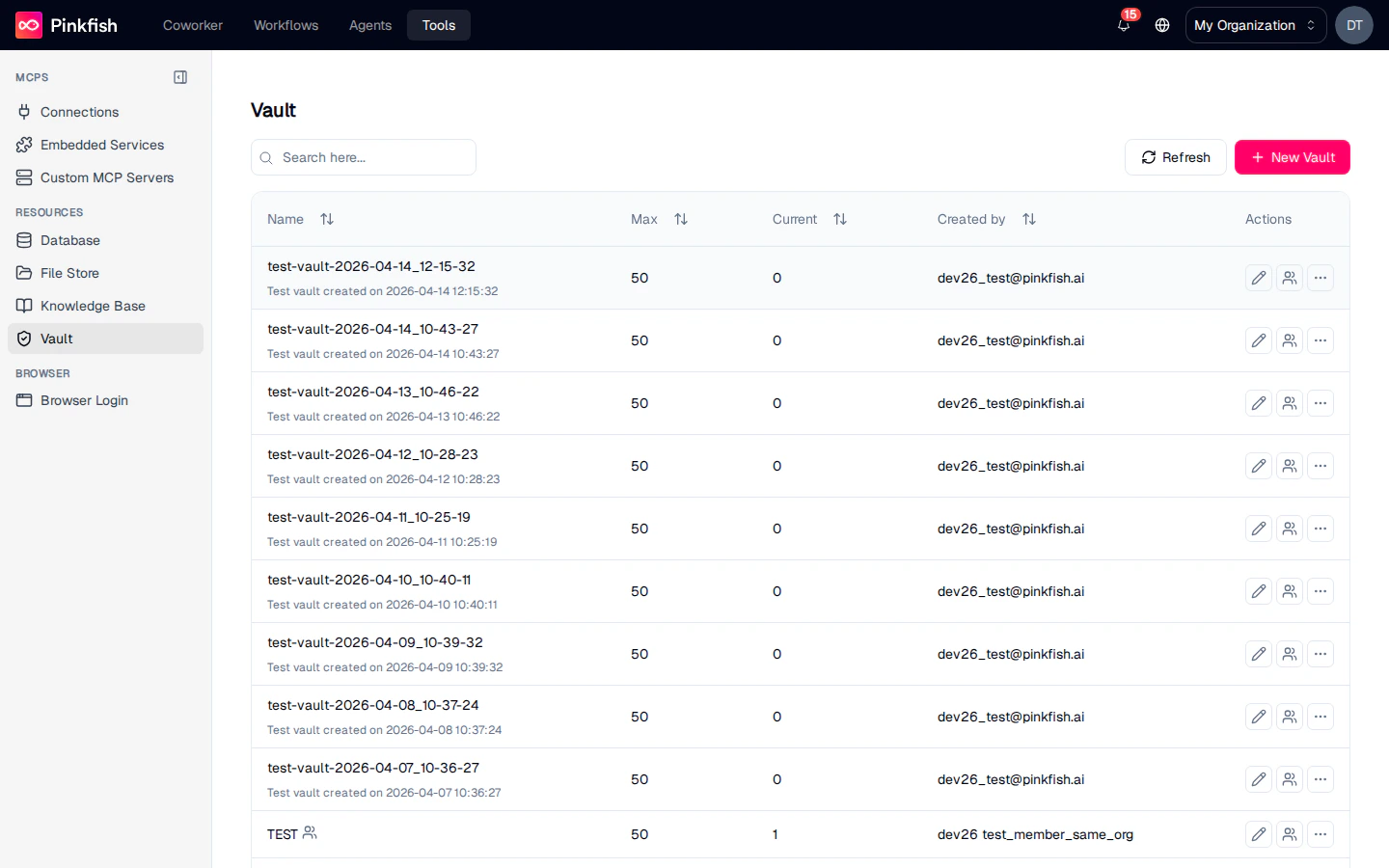Open Custom MCP Servers from the sidebar
The height and width of the screenshot is (868, 1389).
[107, 177]
